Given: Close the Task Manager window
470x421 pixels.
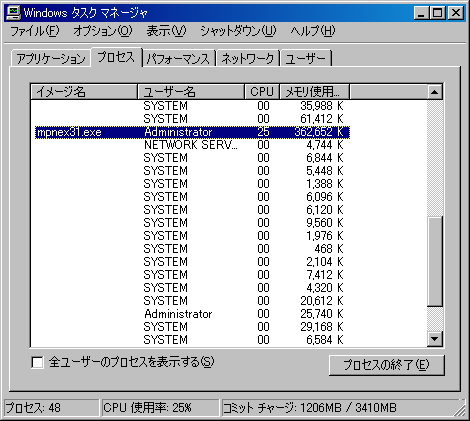Looking at the screenshot, I should point(455,13).
